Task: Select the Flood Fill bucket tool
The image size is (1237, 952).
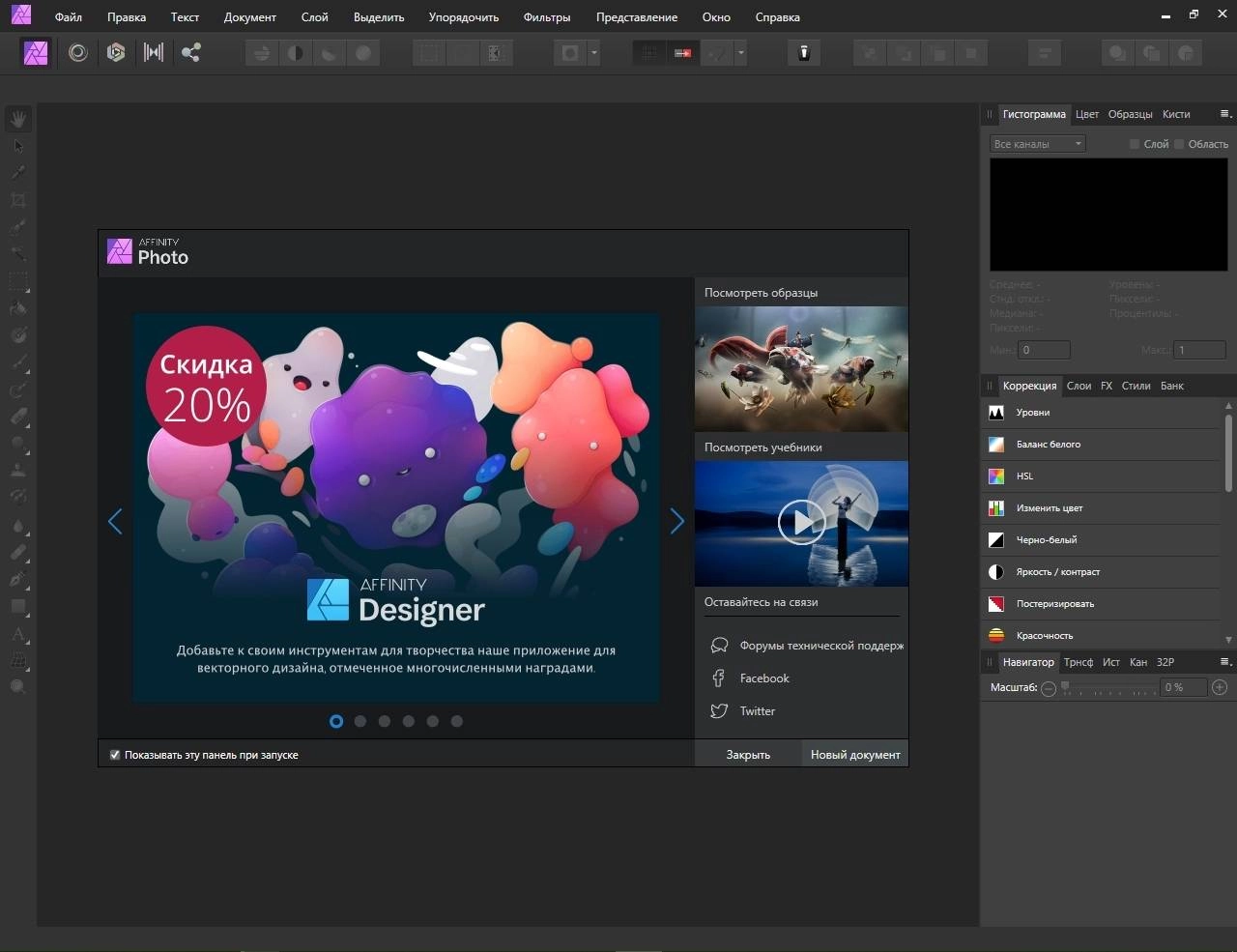Action: pyautogui.click(x=18, y=308)
